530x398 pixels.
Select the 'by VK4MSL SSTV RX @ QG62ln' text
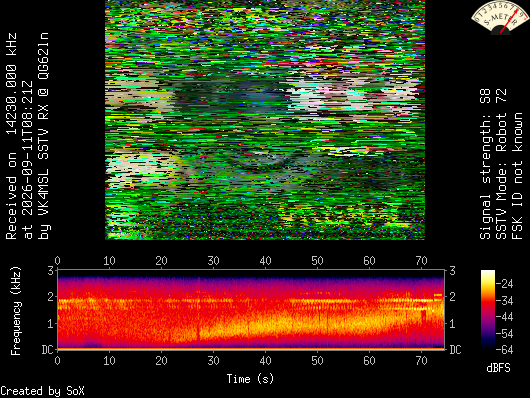coord(44,136)
